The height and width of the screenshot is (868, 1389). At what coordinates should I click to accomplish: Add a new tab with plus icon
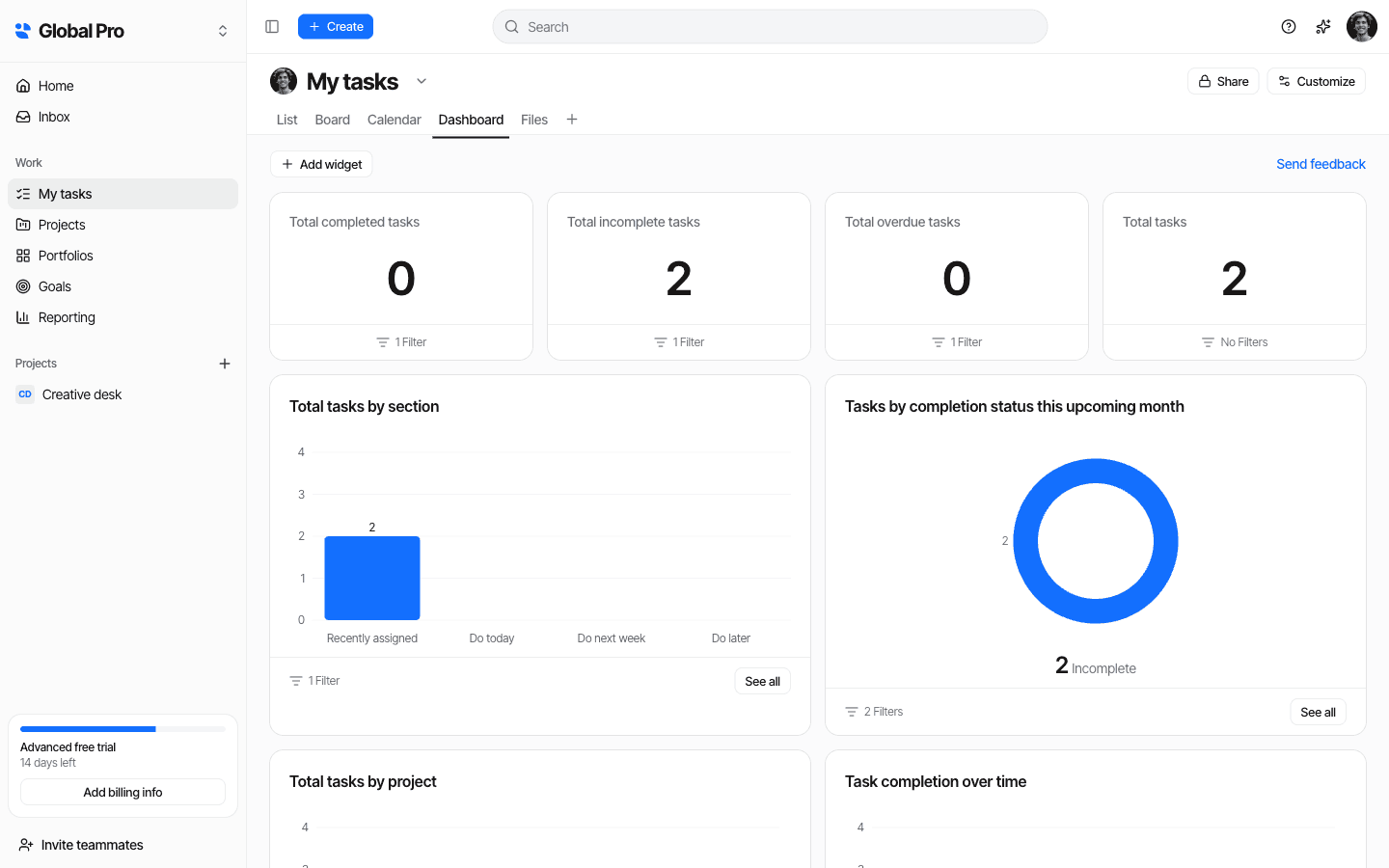coord(572,120)
